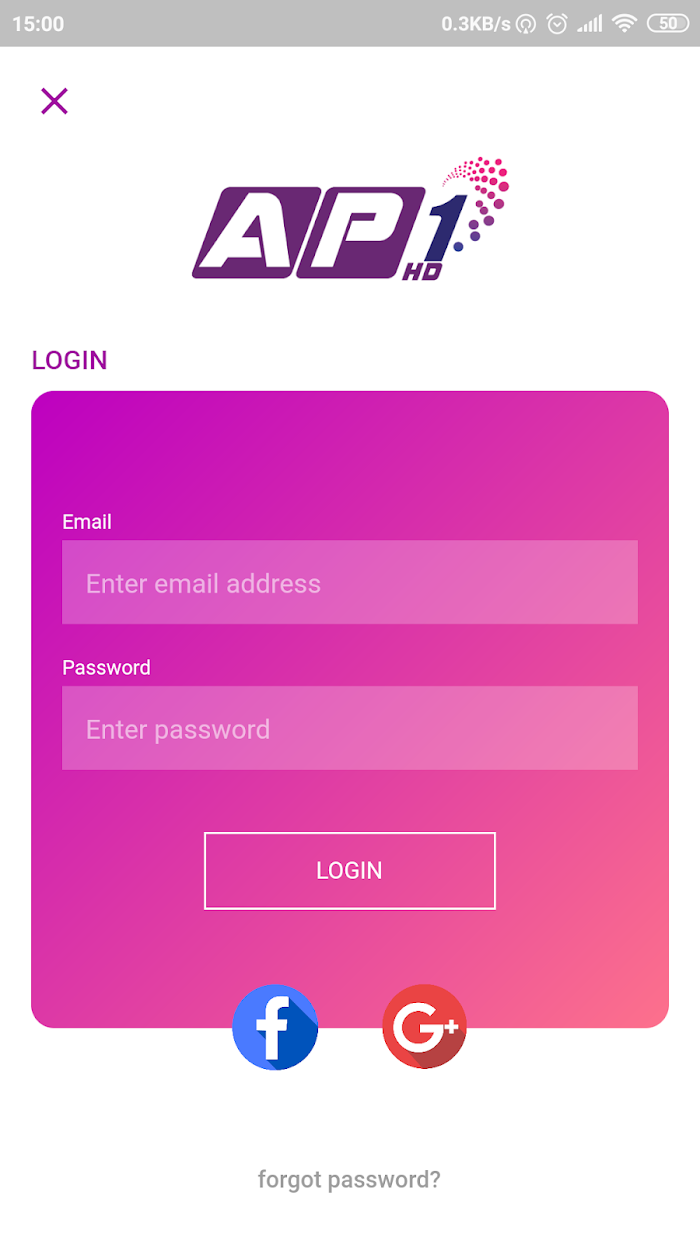The image size is (700, 1244).
Task: Tap the pink dotted swirl in logo
Action: click(x=478, y=197)
